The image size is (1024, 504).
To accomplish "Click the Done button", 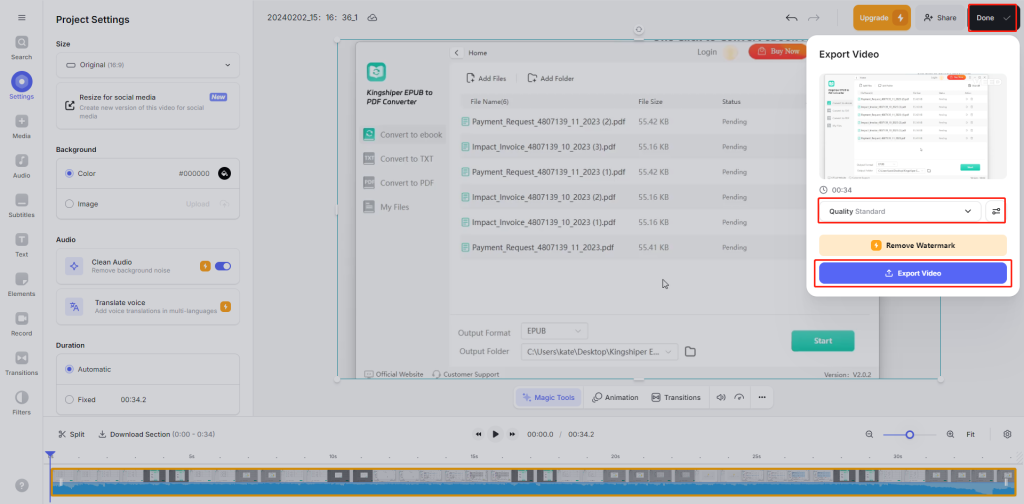I will (992, 18).
